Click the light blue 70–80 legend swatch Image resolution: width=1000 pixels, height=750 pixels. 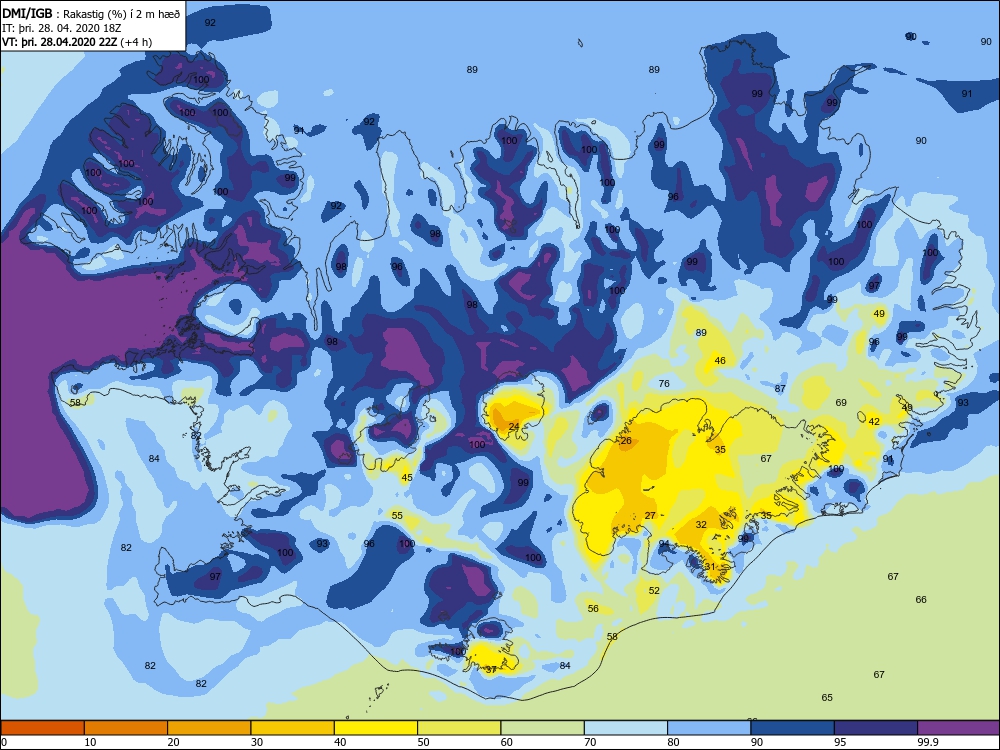coord(626,728)
